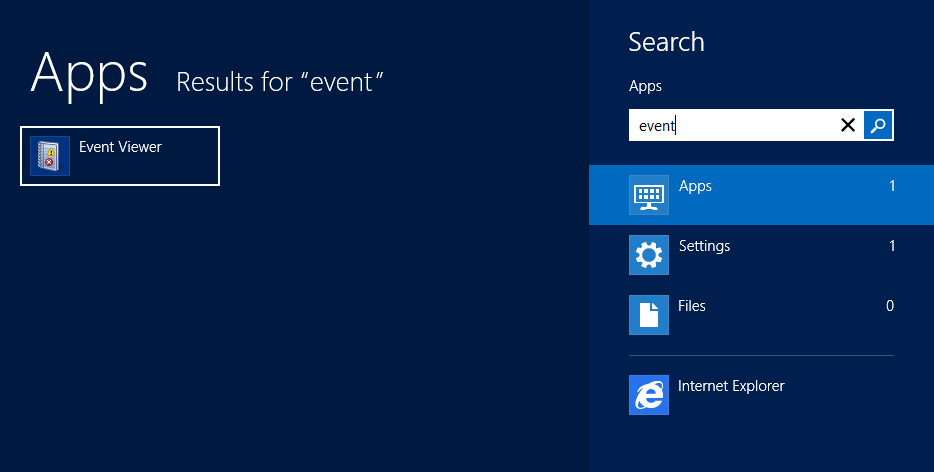Click the large "Apps" page heading
Image resolution: width=934 pixels, height=472 pixels.
(x=89, y=73)
